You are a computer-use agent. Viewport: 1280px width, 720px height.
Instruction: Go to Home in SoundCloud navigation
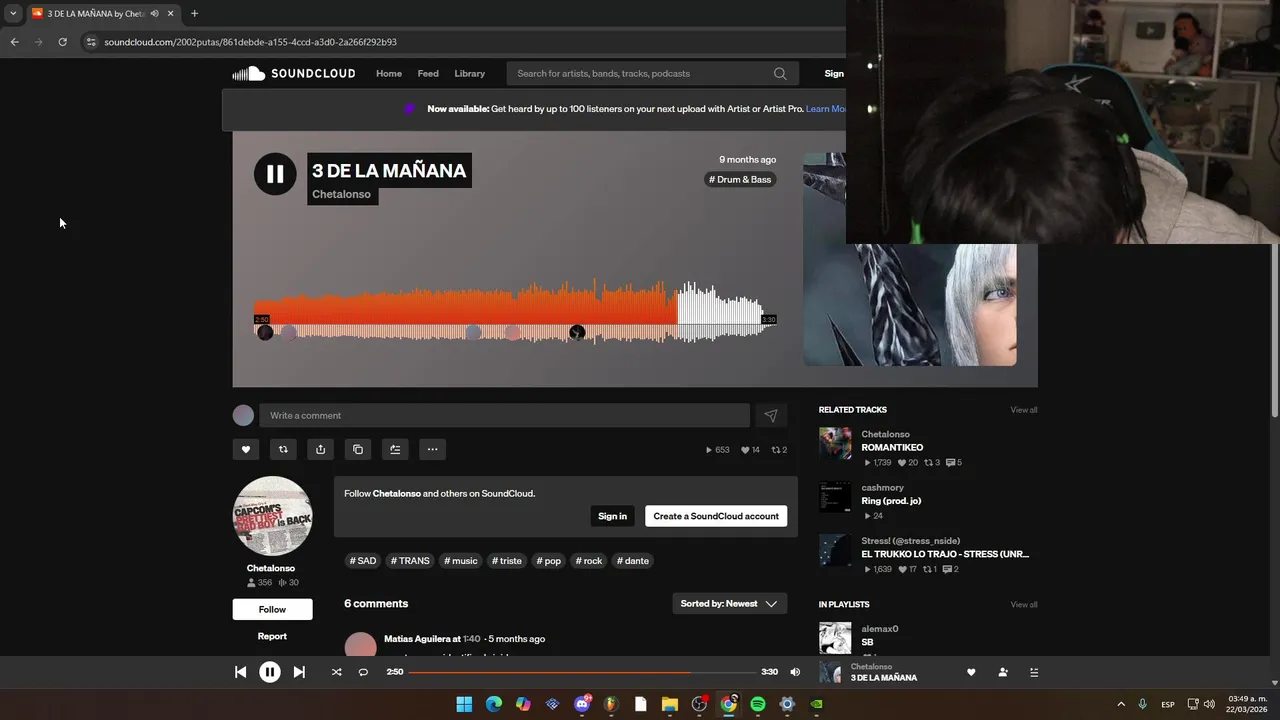389,73
